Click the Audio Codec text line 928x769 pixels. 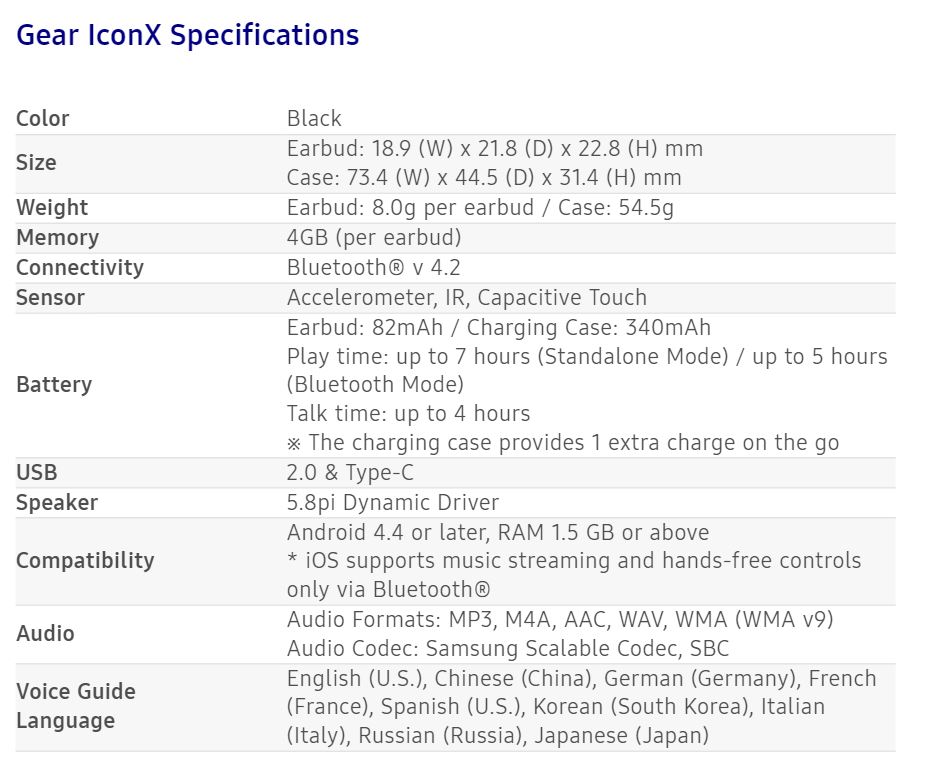point(508,648)
